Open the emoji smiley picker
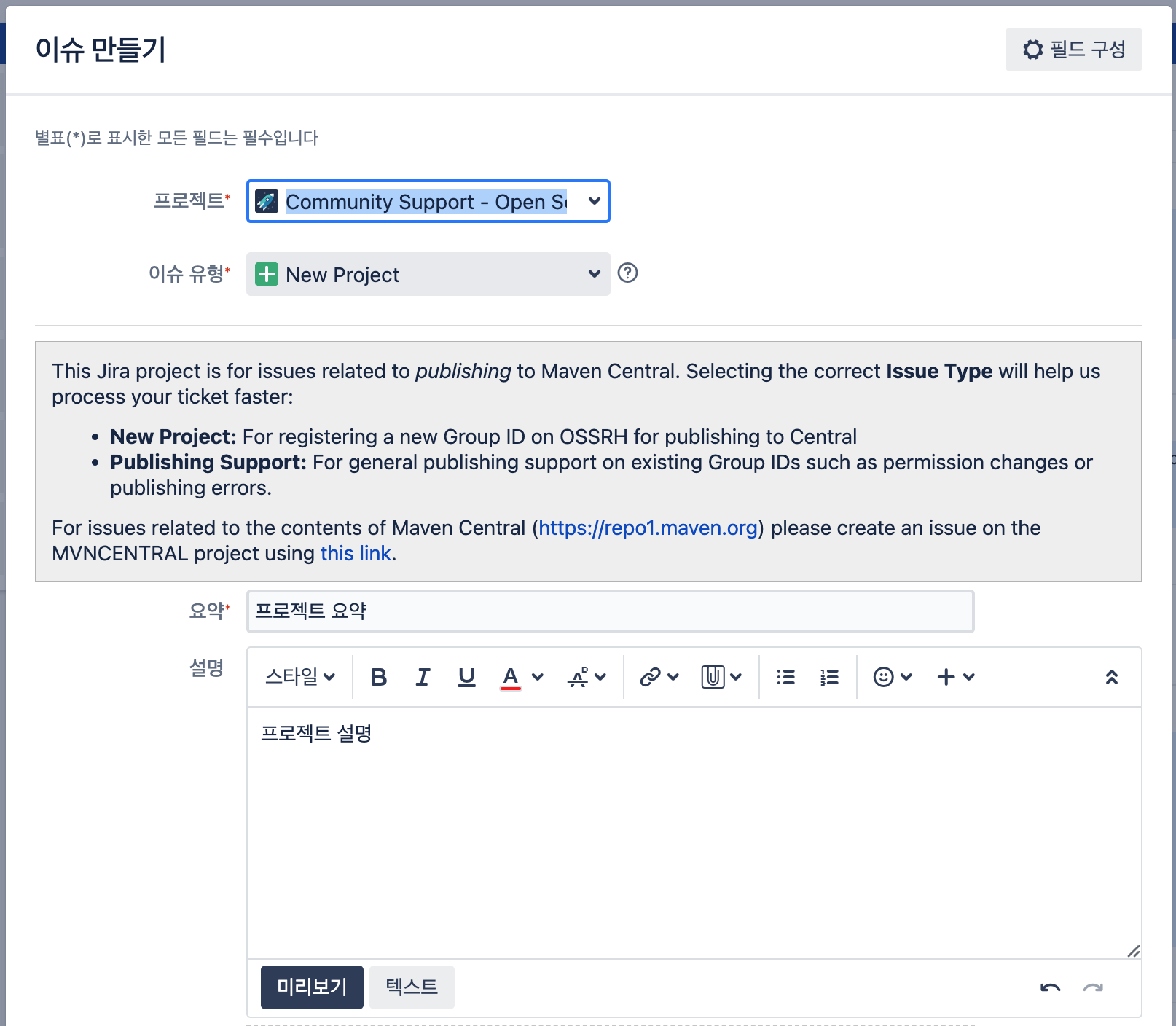The image size is (1176, 1026). (883, 677)
